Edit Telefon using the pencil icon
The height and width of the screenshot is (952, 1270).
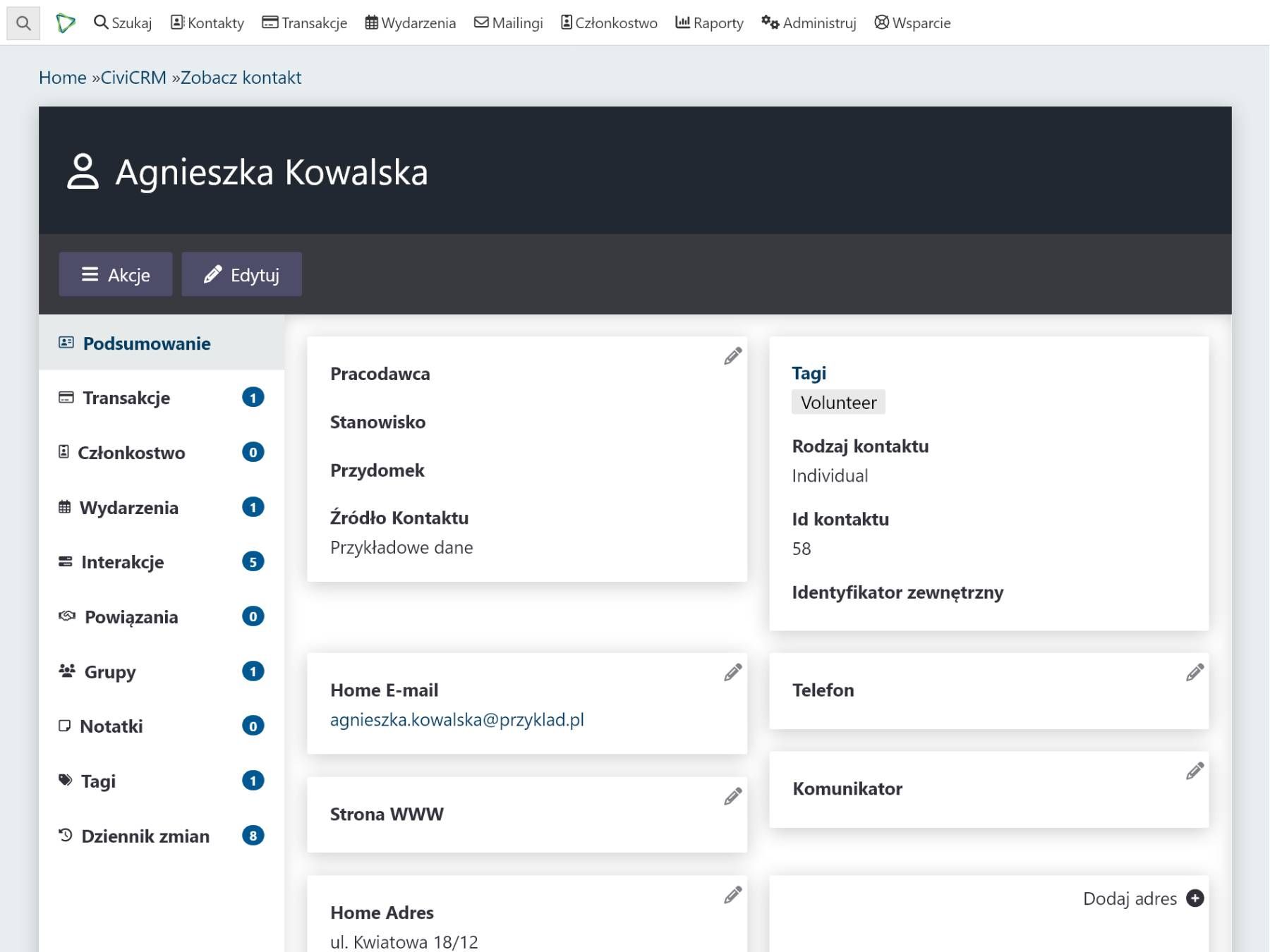(x=1195, y=673)
